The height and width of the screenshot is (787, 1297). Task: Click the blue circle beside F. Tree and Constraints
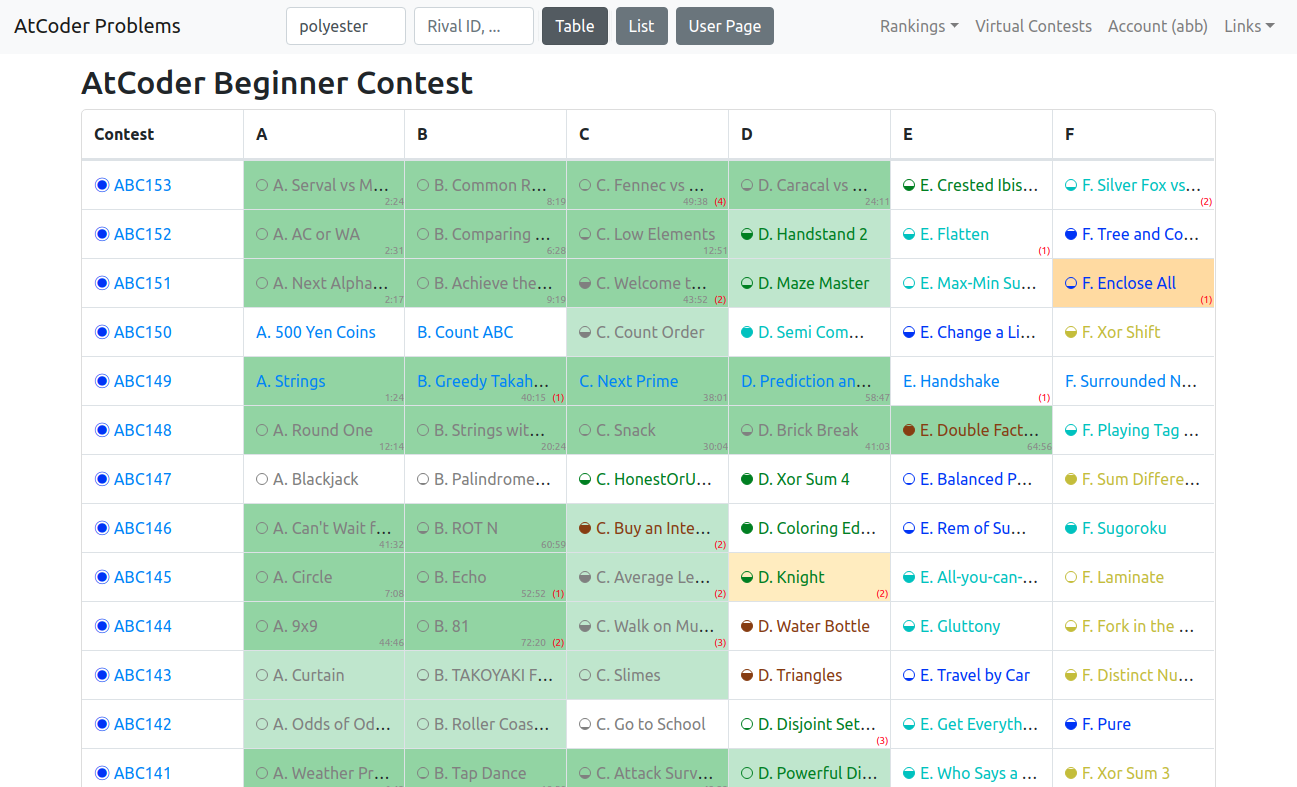tap(1071, 234)
